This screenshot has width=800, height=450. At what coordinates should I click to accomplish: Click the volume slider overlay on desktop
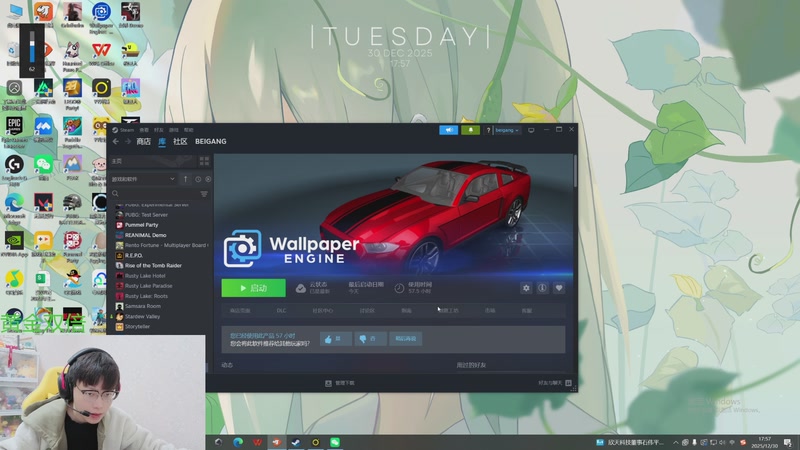[32, 49]
